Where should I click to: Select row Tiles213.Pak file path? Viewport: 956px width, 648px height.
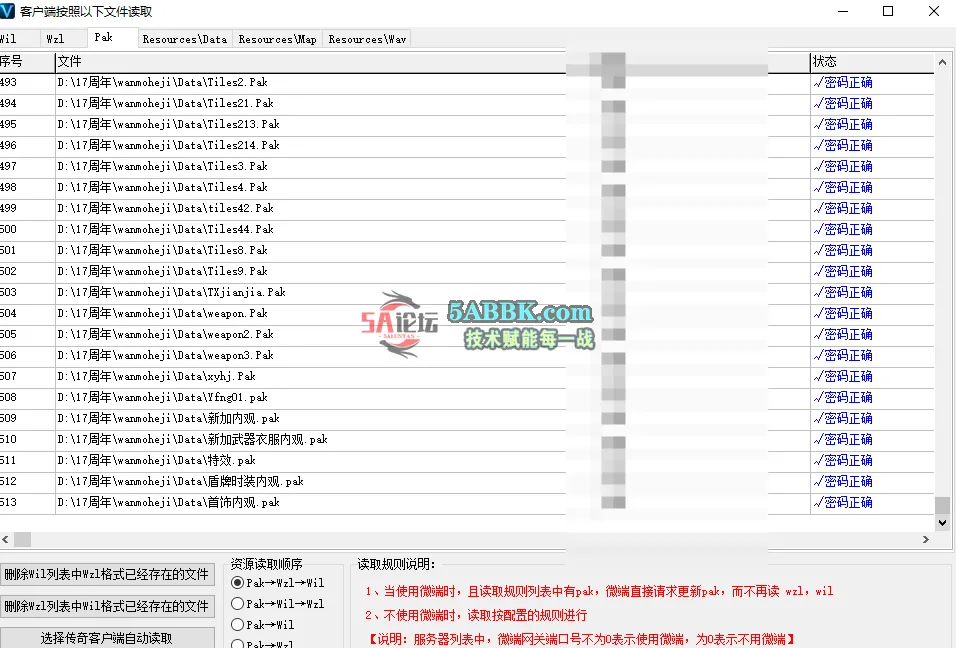(168, 124)
